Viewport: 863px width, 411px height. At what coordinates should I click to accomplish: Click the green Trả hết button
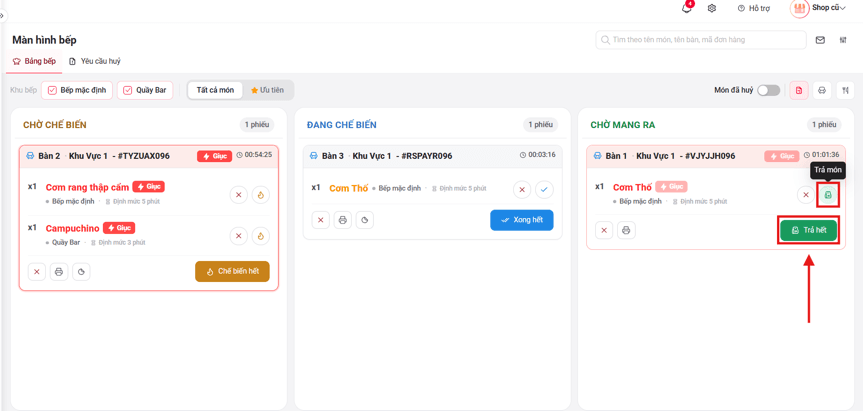[x=809, y=230]
